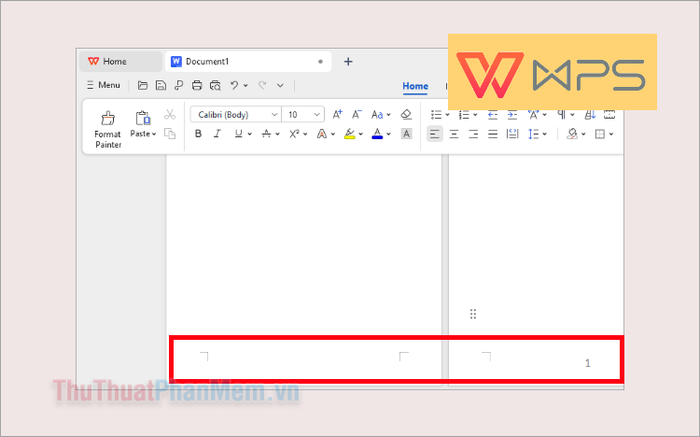Image resolution: width=700 pixels, height=437 pixels.
Task: Decrease paragraph indent
Action: click(x=492, y=115)
